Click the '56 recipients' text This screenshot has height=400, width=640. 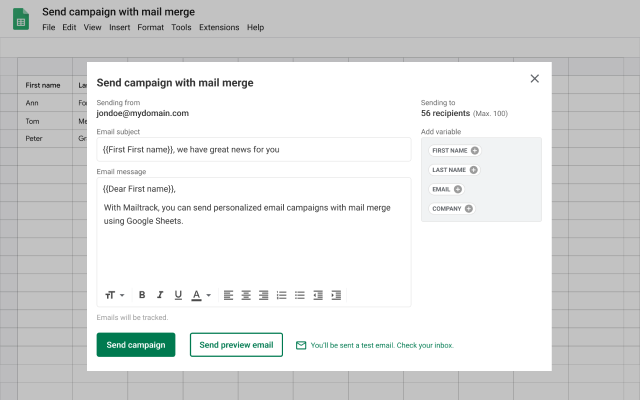(445, 113)
